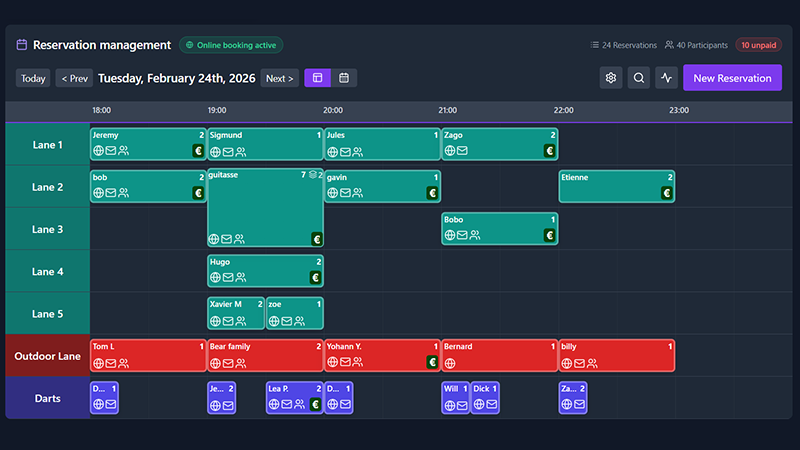Create a New Reservation

click(732, 78)
